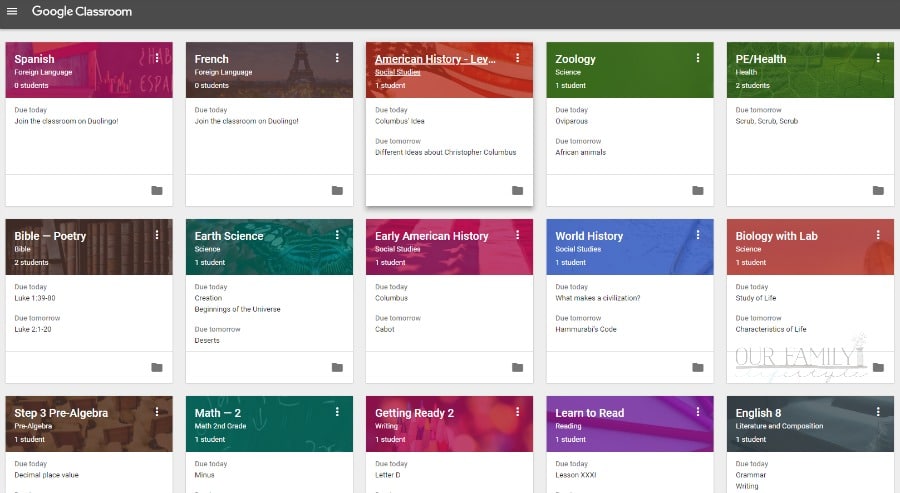Open the Earth Science class
This screenshot has width=900, height=493.
click(228, 236)
